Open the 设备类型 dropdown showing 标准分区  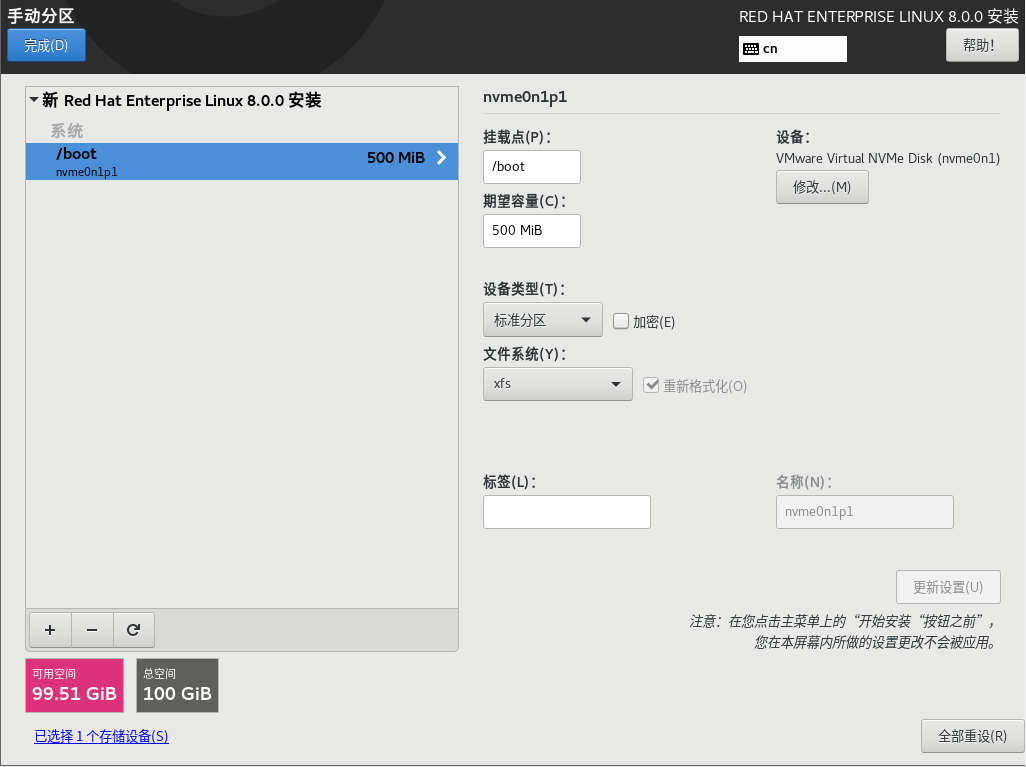542,320
